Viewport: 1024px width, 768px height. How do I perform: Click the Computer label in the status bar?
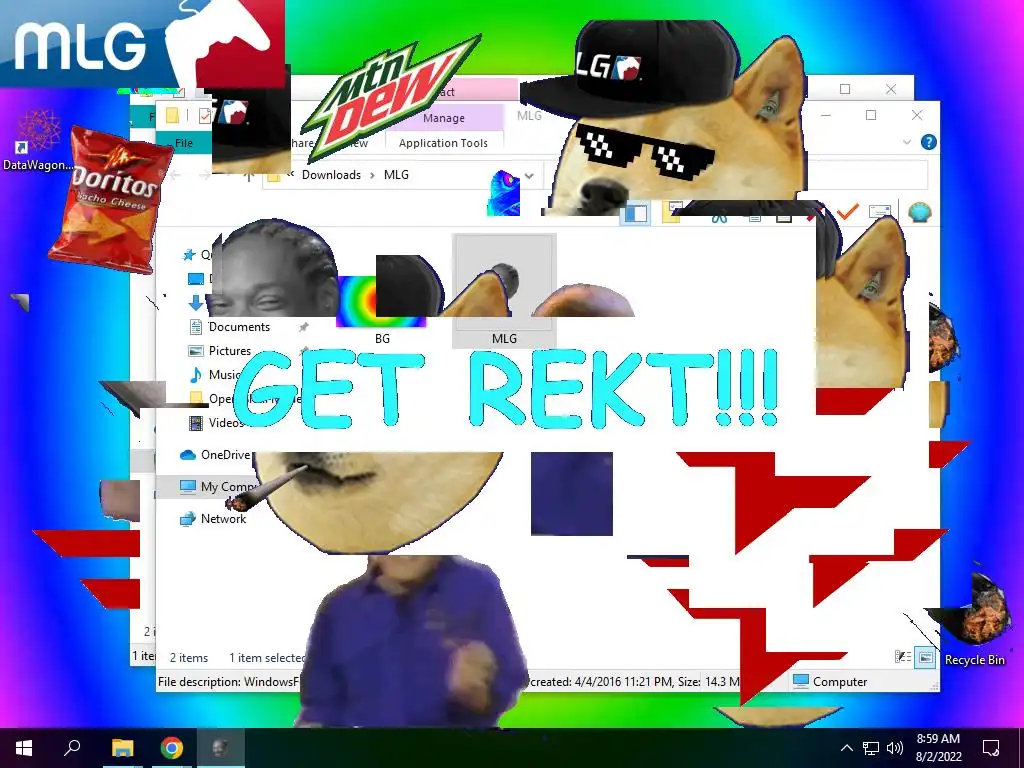point(840,682)
